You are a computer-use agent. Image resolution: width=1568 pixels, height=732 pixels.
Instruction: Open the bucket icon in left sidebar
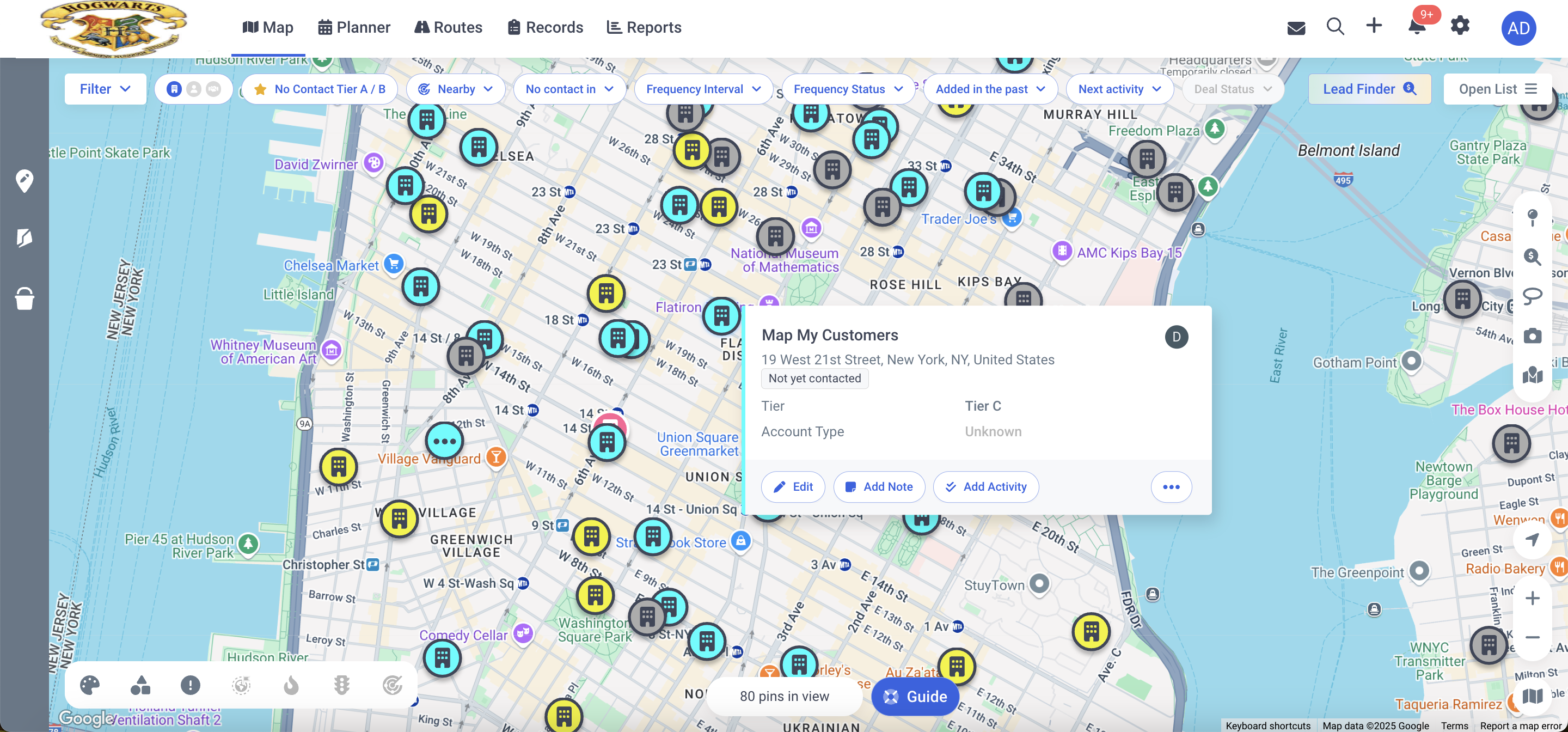pos(24,298)
